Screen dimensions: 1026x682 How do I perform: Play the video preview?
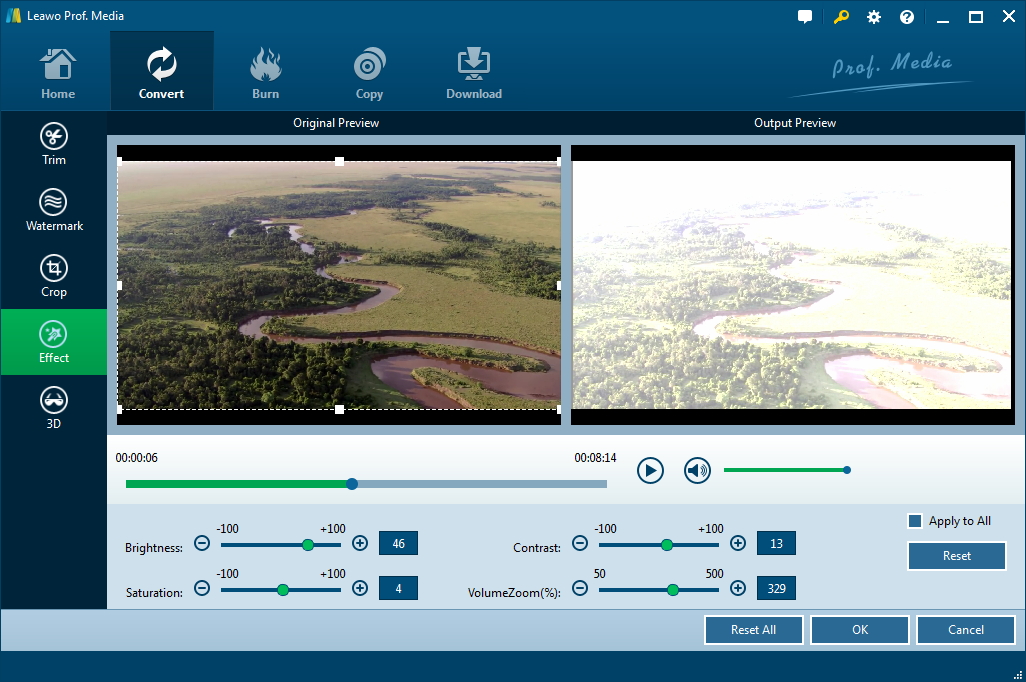[651, 470]
